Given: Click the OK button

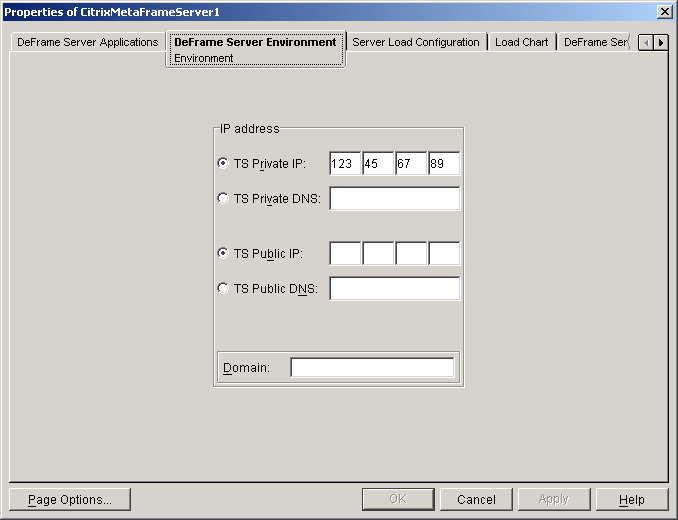Looking at the screenshot, I should click(x=398, y=500).
